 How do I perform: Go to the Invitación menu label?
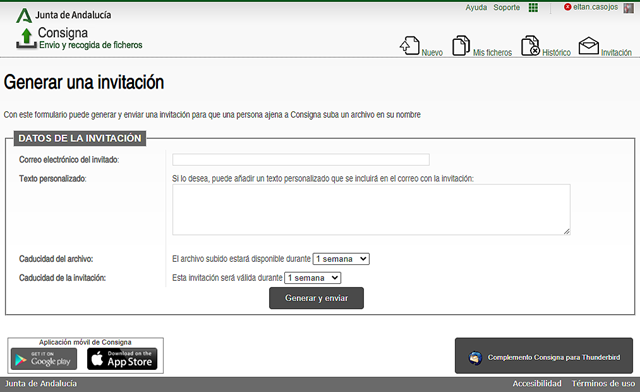coord(616,53)
